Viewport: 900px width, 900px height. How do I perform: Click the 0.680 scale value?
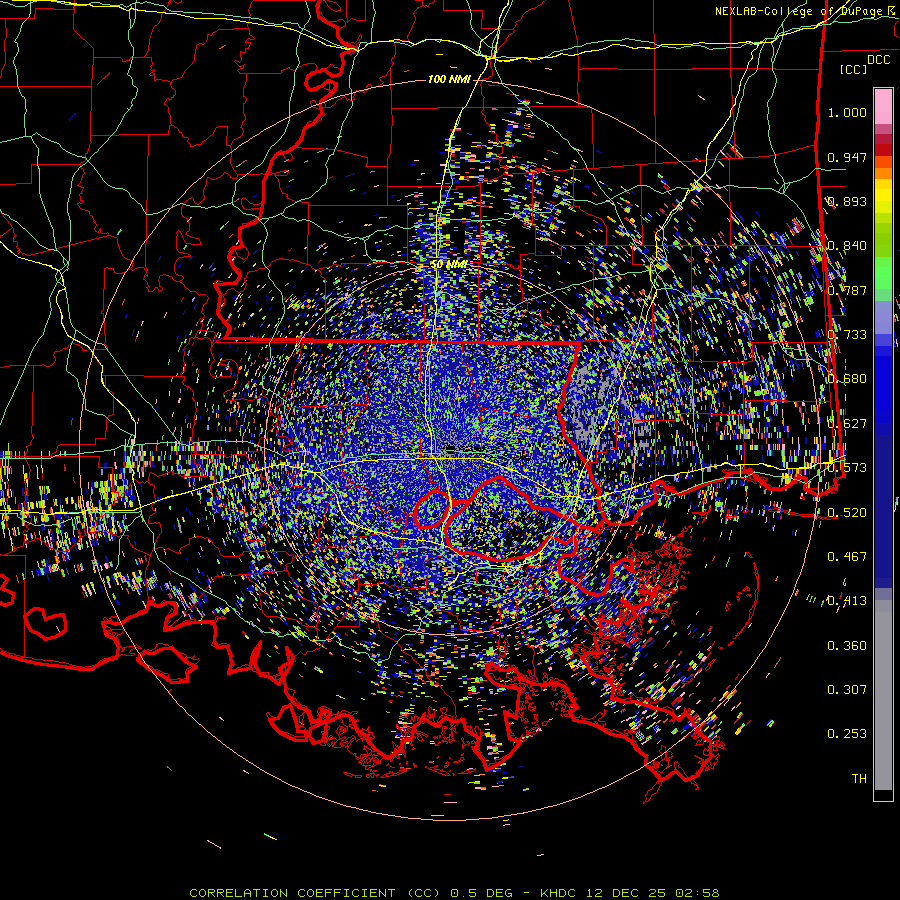click(x=847, y=379)
